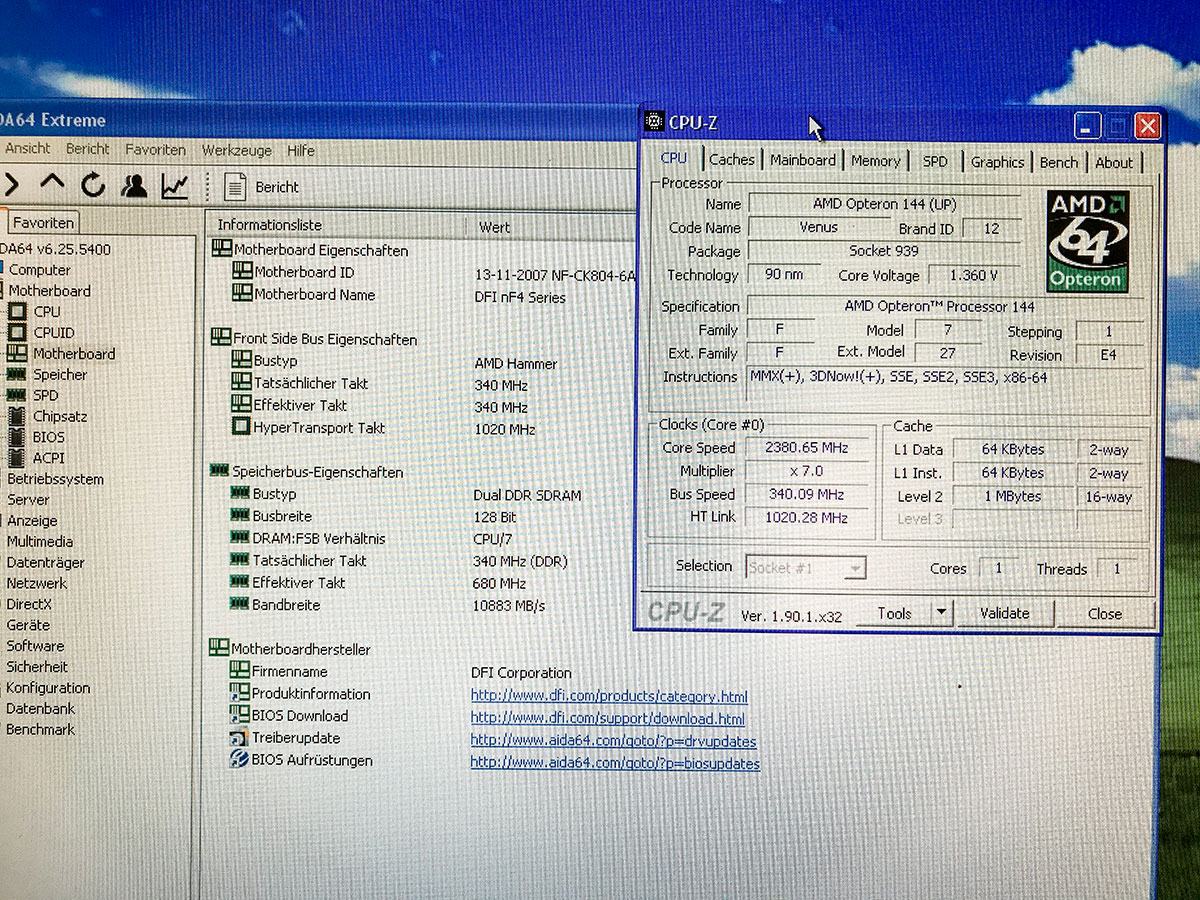The height and width of the screenshot is (900, 1200).
Task: Click the Validate button in CPU-Z
Action: pos(1004,613)
